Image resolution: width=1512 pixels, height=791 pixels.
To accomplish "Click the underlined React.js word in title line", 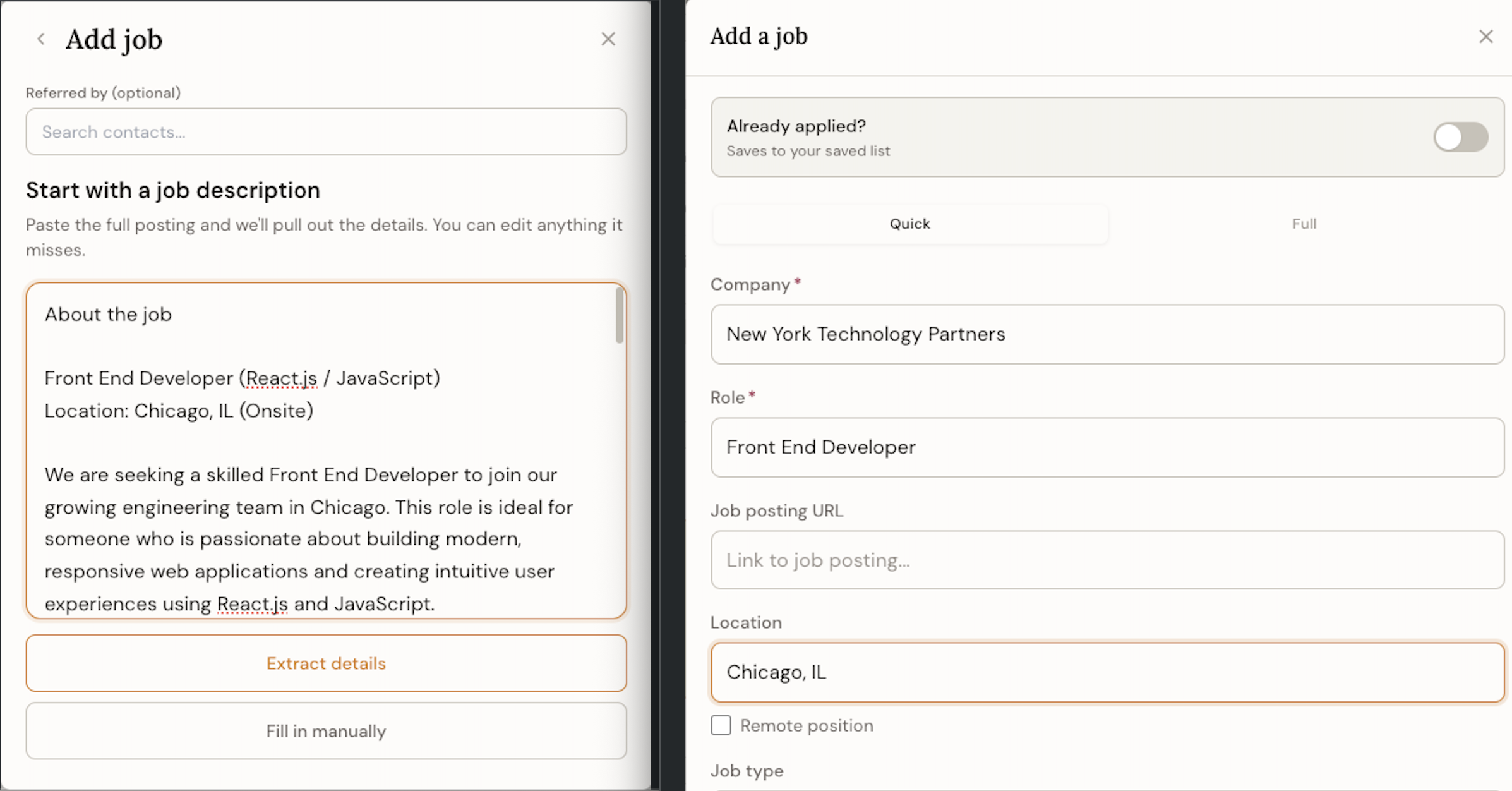I will [282, 378].
